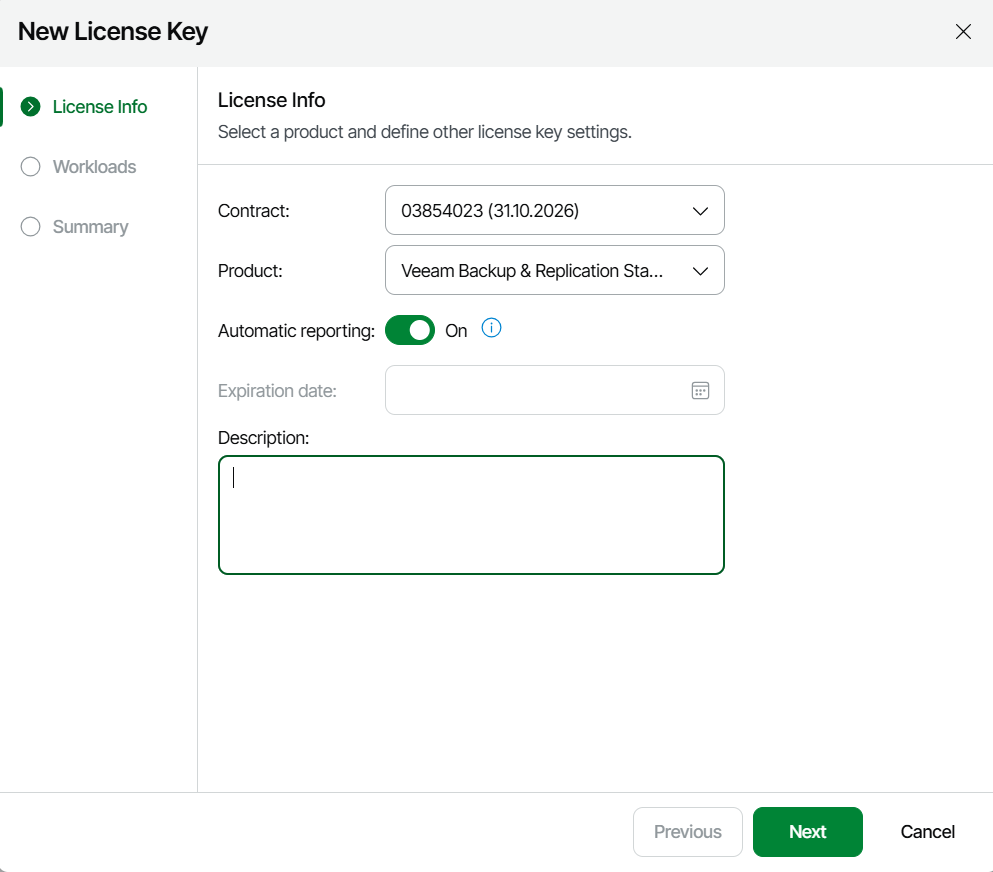This screenshot has height=872, width=993.
Task: Focus the Description text area
Action: pos(471,515)
